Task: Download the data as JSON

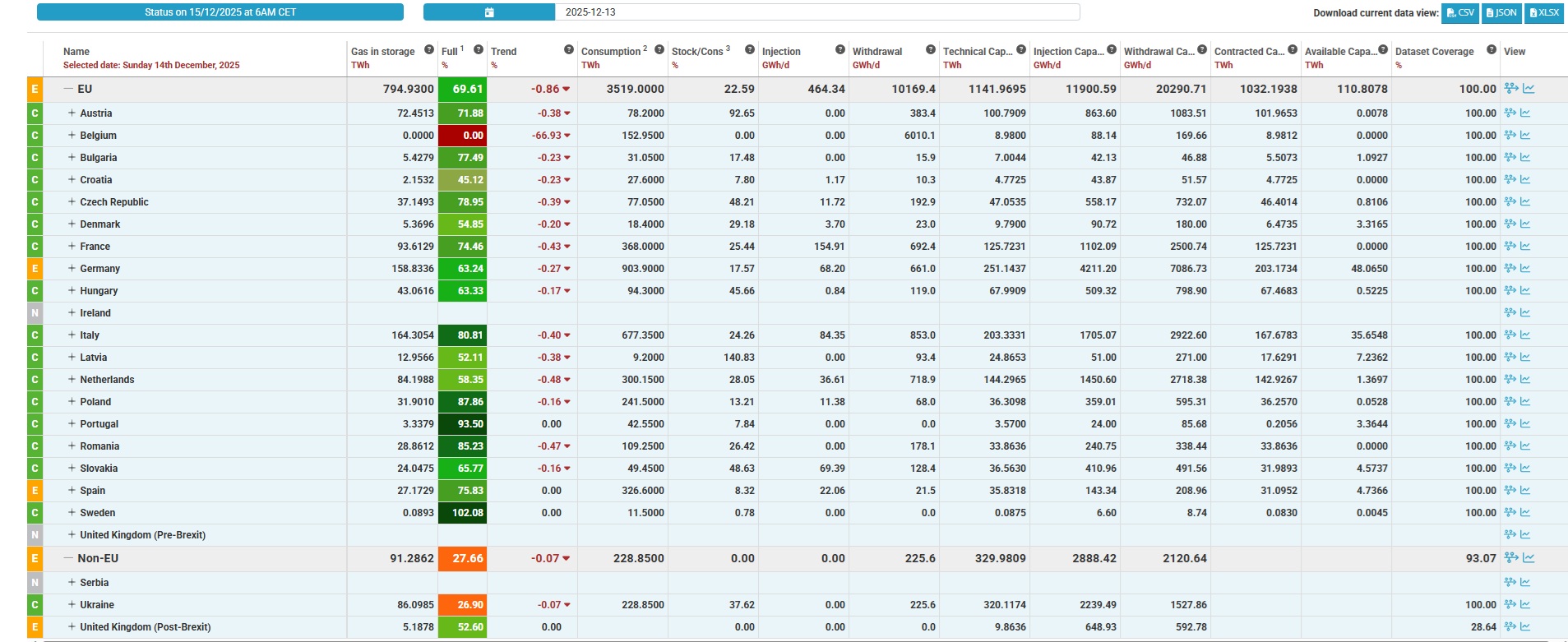Action: coord(1501,13)
